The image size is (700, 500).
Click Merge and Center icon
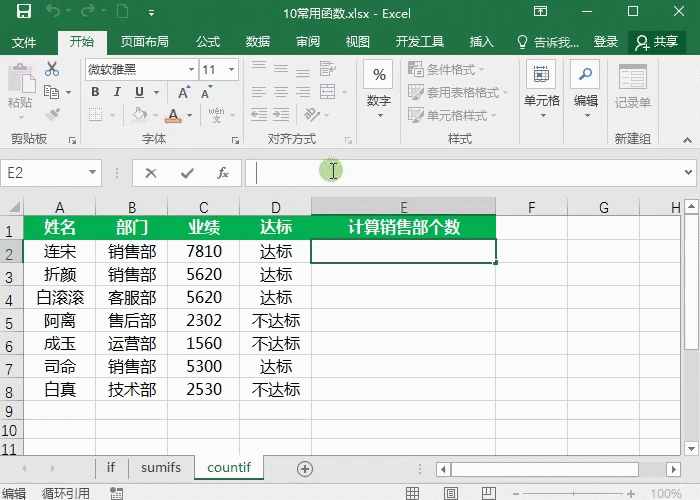pyautogui.click(x=328, y=92)
